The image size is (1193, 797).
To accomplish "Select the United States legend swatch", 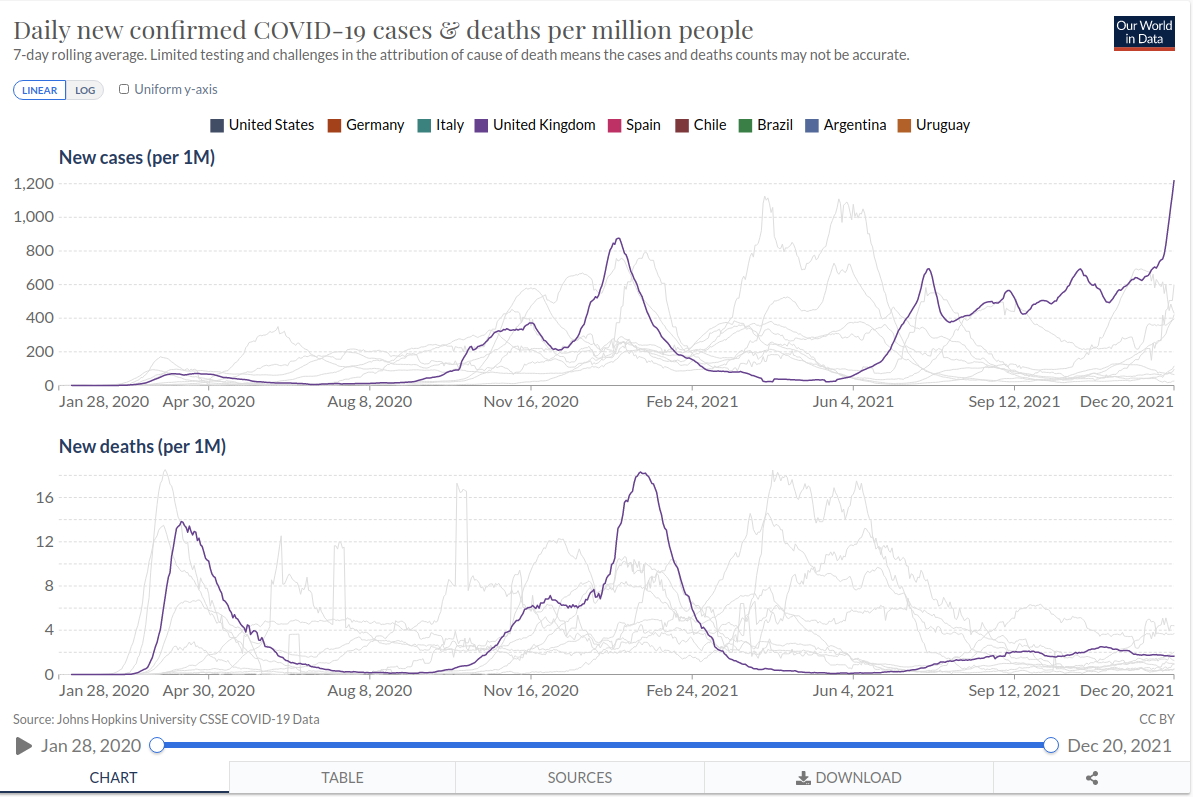I will click(217, 125).
